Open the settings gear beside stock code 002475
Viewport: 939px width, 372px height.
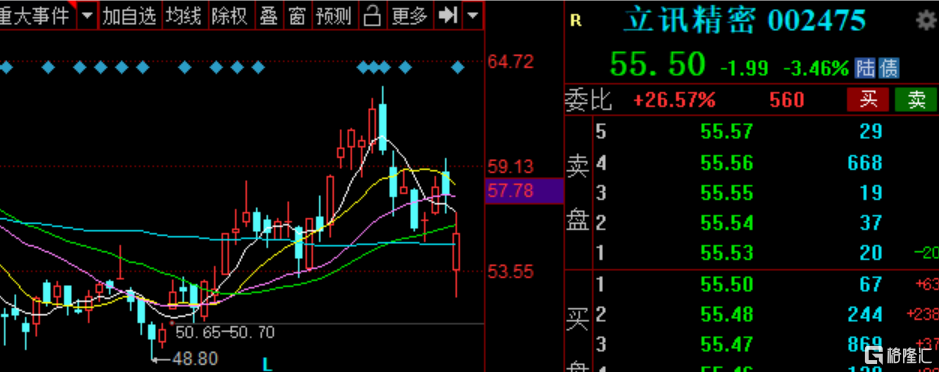pos(926,20)
